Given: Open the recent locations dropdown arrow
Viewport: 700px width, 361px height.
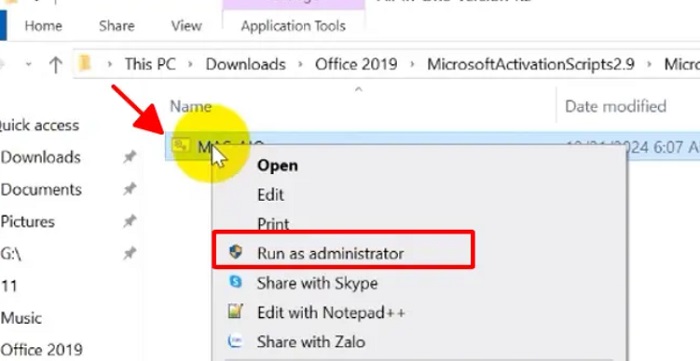Looking at the screenshot, I should click(x=29, y=65).
